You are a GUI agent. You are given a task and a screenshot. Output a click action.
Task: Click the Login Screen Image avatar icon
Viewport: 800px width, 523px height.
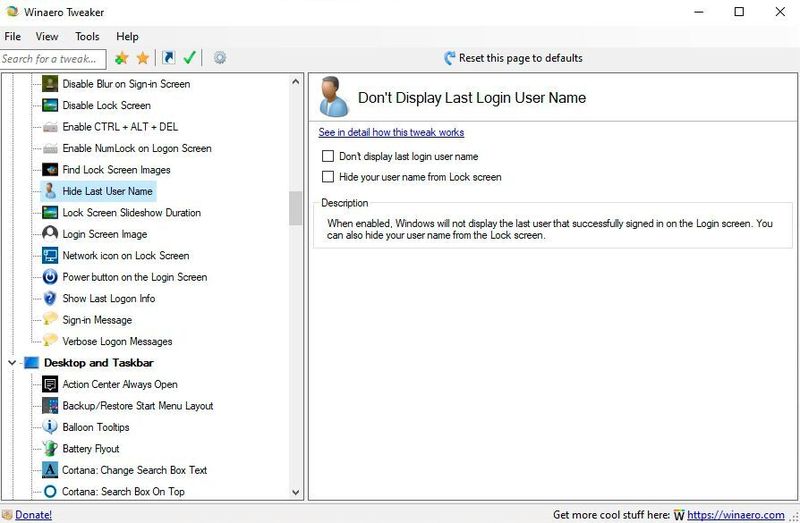[x=50, y=234]
